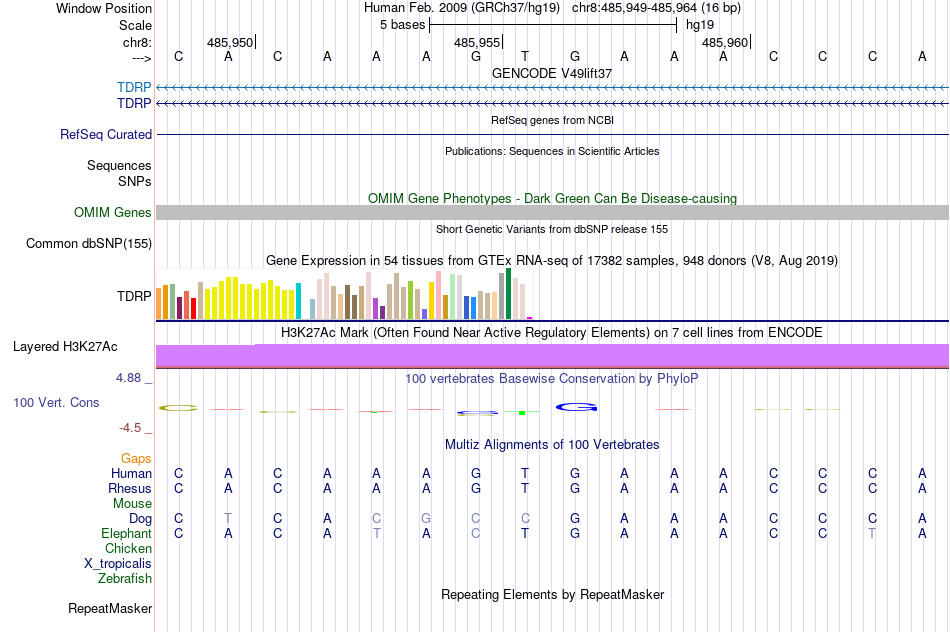Click the large blue G PhyloP logo
Image resolution: width=950 pixels, height=632 pixels.
click(x=576, y=407)
